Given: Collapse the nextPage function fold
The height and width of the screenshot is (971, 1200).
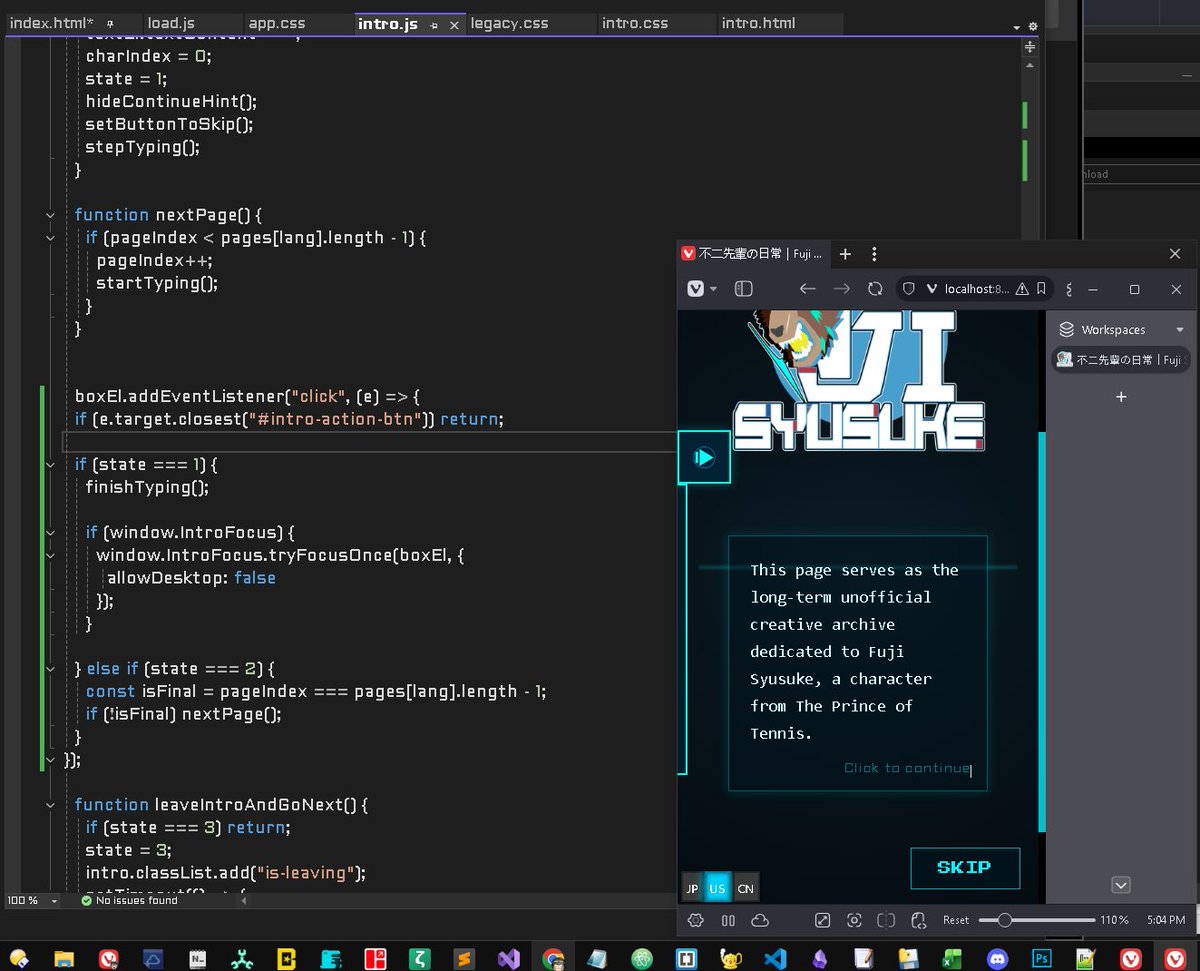Looking at the screenshot, I should click(50, 215).
